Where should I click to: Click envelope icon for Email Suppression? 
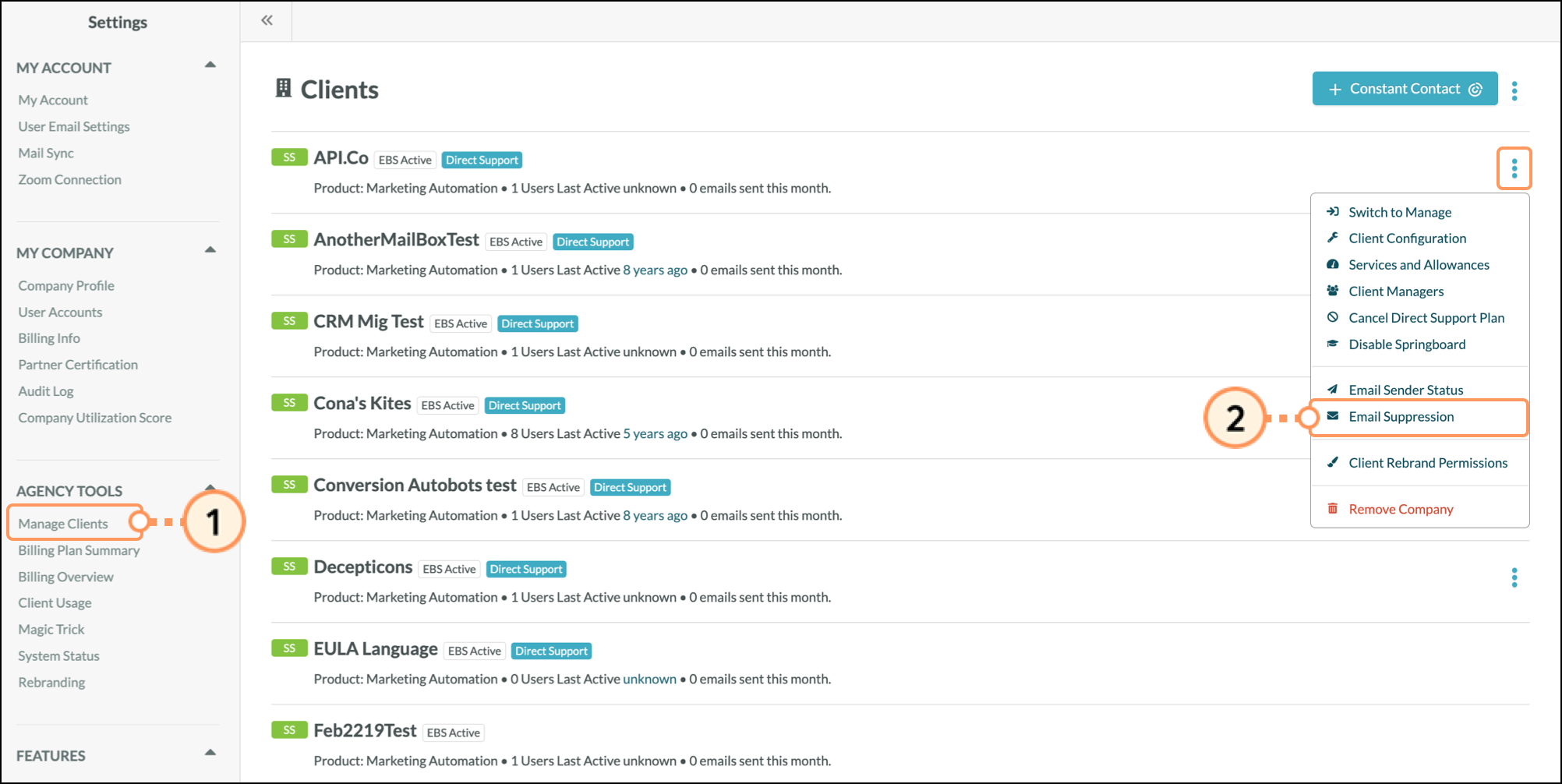[1333, 416]
